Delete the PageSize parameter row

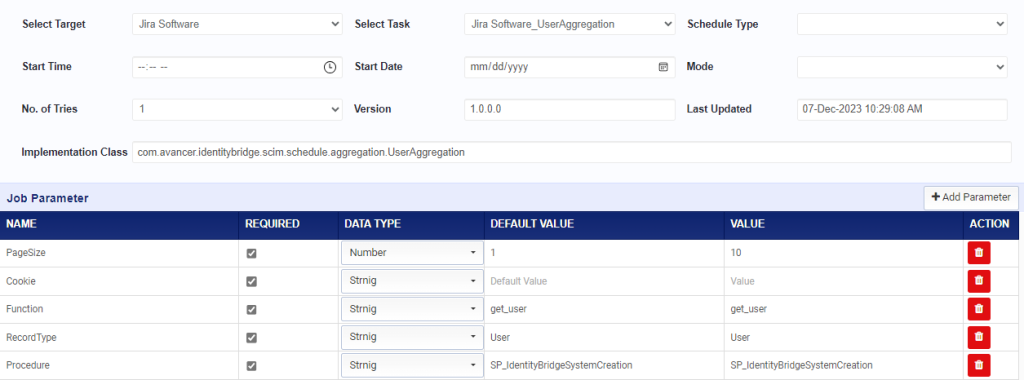(x=978, y=253)
